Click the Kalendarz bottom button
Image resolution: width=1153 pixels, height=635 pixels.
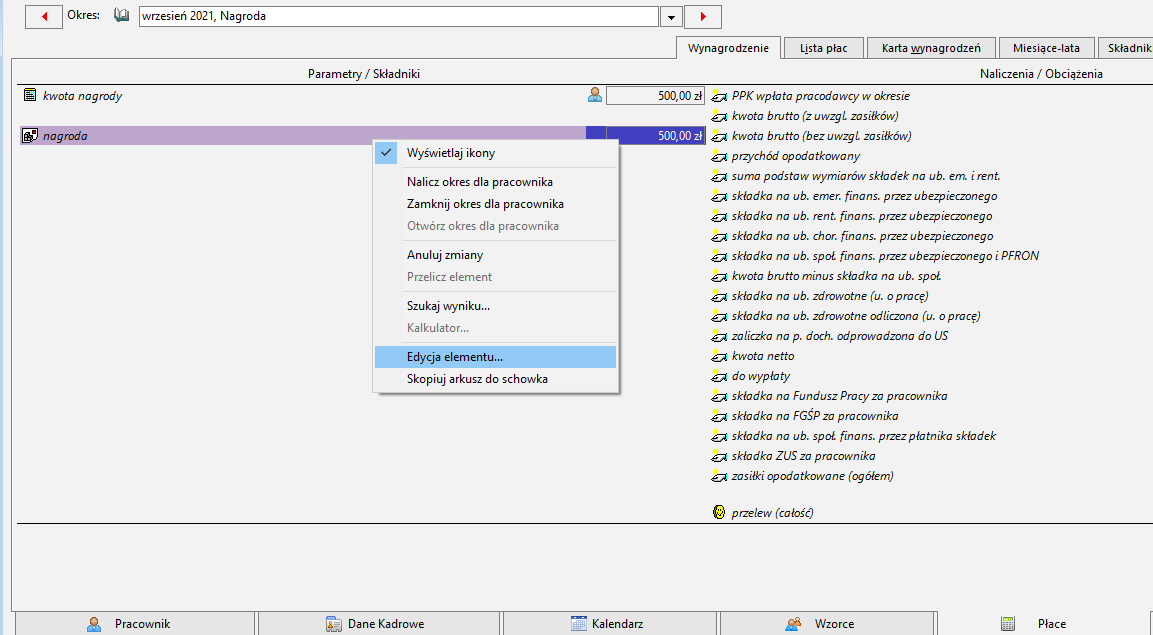609,623
